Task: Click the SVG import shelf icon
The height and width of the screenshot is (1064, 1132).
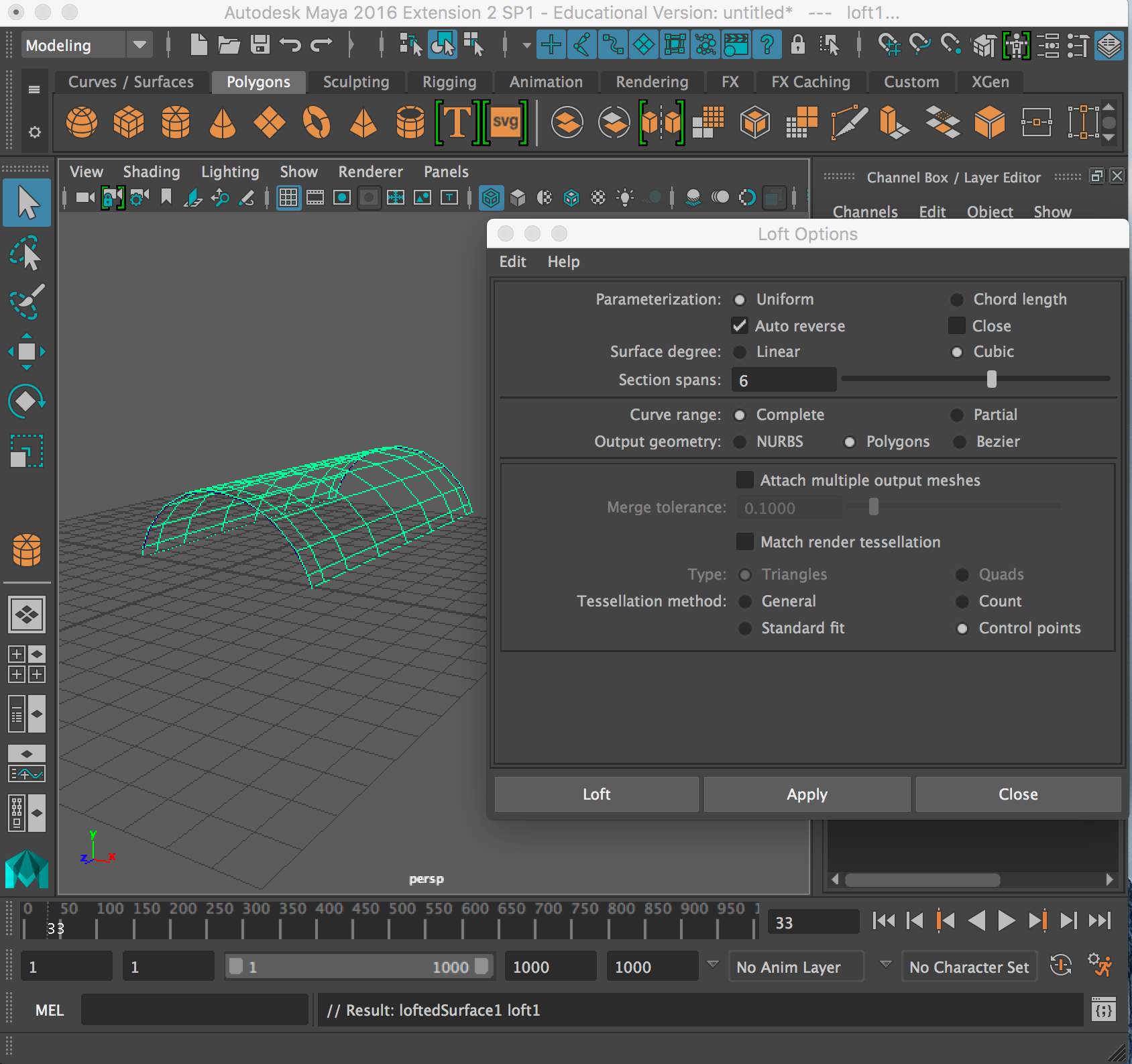Action: pyautogui.click(x=505, y=123)
